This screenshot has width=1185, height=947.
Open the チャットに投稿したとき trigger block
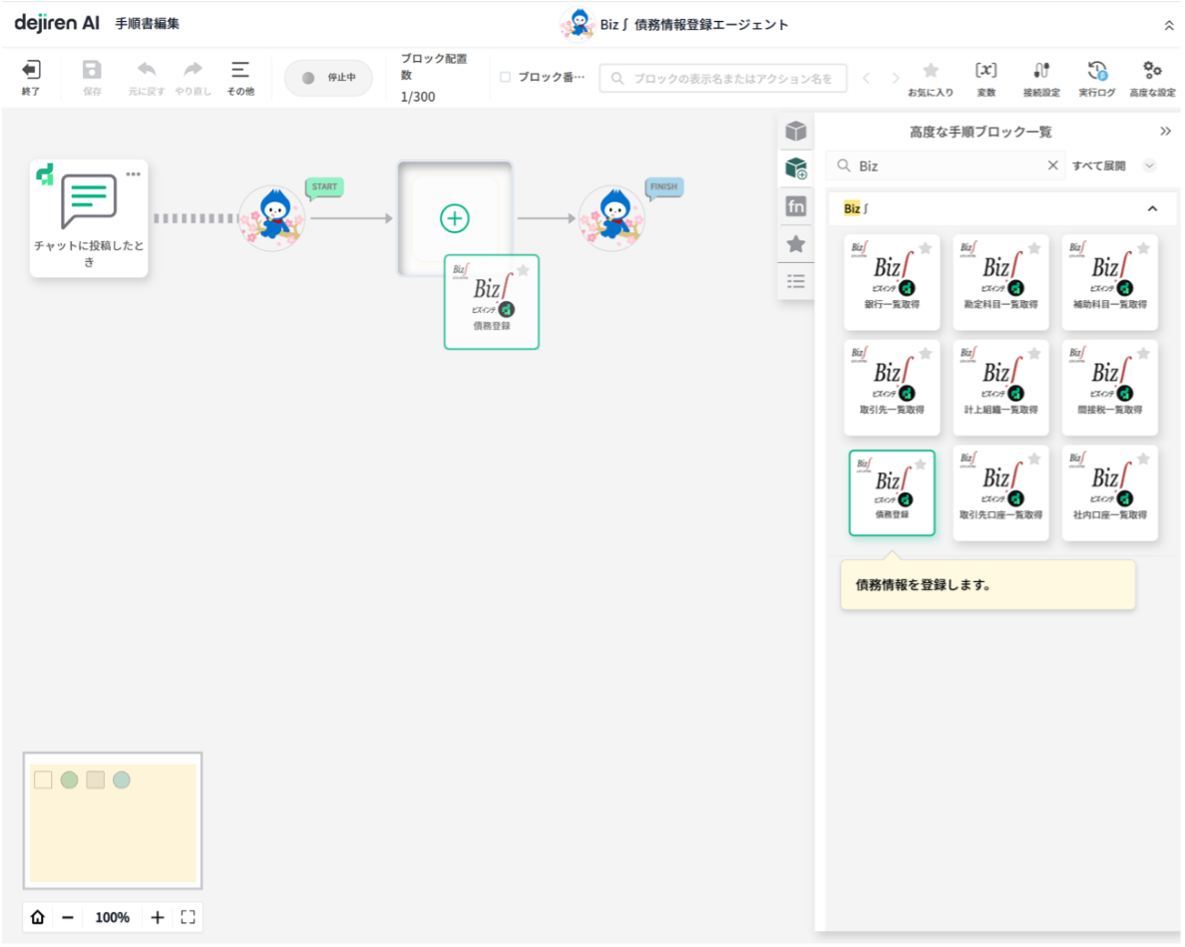click(x=89, y=218)
